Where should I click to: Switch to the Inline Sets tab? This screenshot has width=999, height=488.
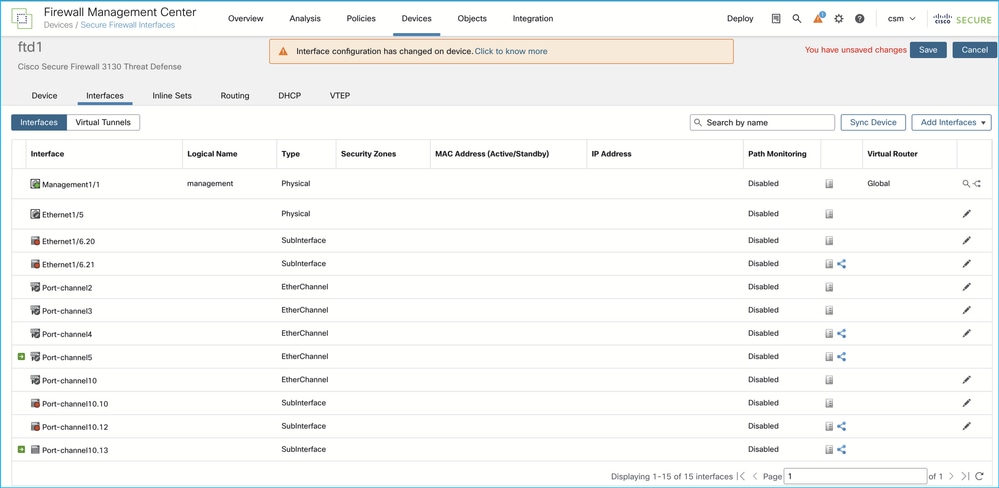(x=172, y=96)
